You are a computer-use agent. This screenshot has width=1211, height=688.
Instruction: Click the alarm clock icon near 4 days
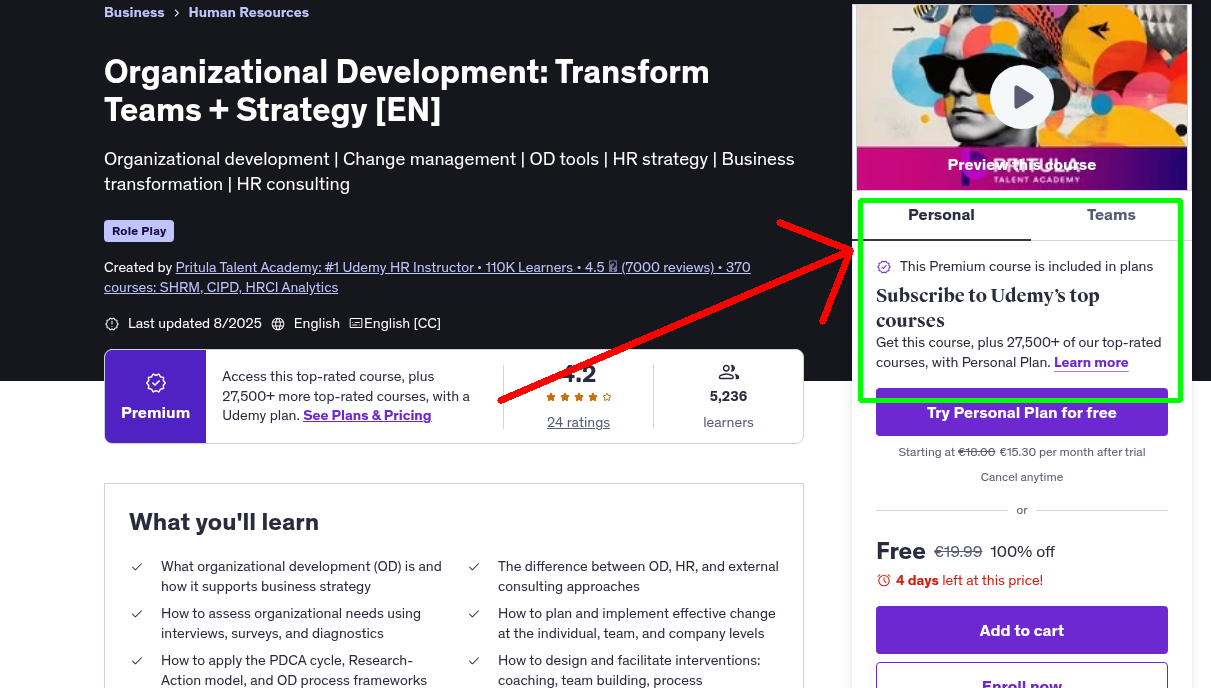pos(884,580)
